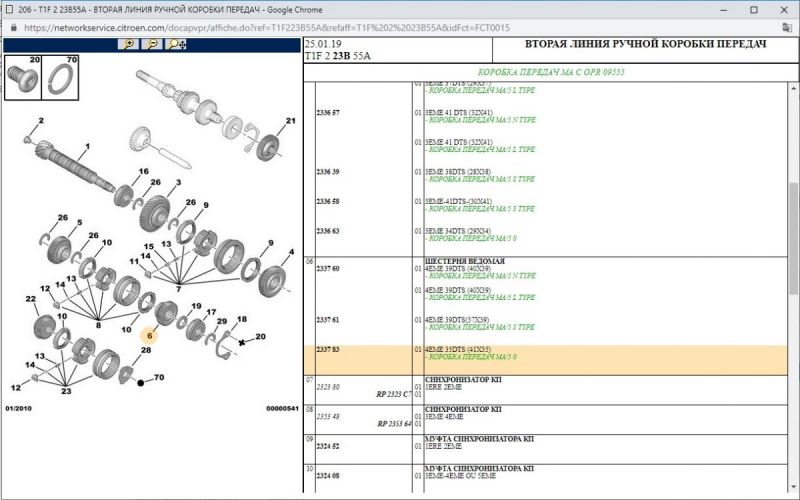Click callout number 21 on the diagram
The height and width of the screenshot is (500, 800).
point(291,121)
